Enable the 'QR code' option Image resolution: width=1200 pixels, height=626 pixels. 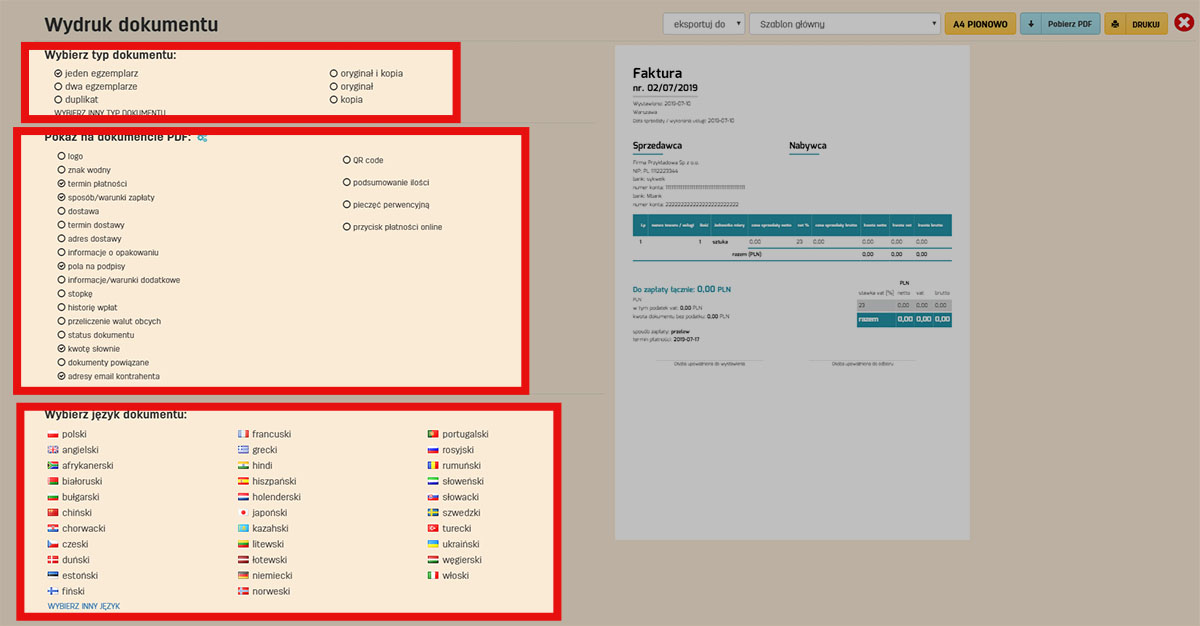tap(345, 159)
